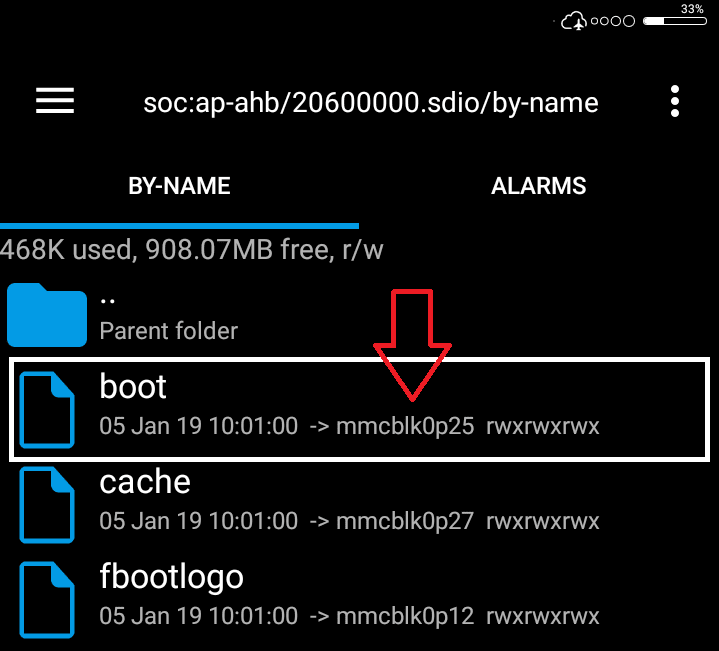Tap the 33% battery percentage
This screenshot has height=651, width=719.
692,9
